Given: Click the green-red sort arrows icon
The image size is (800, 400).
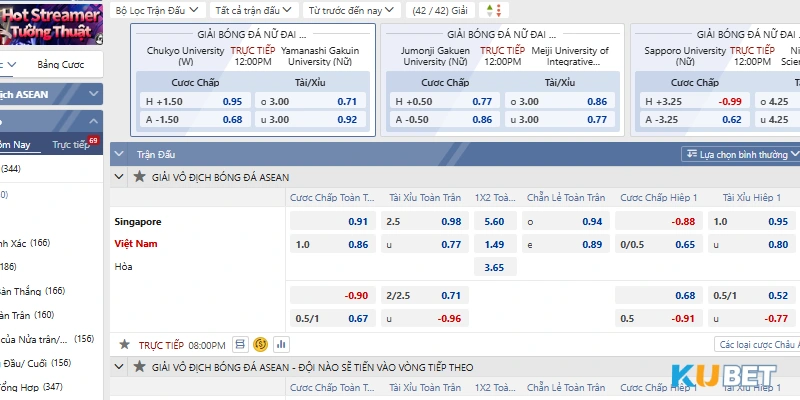Looking at the screenshot, I should pos(494,10).
